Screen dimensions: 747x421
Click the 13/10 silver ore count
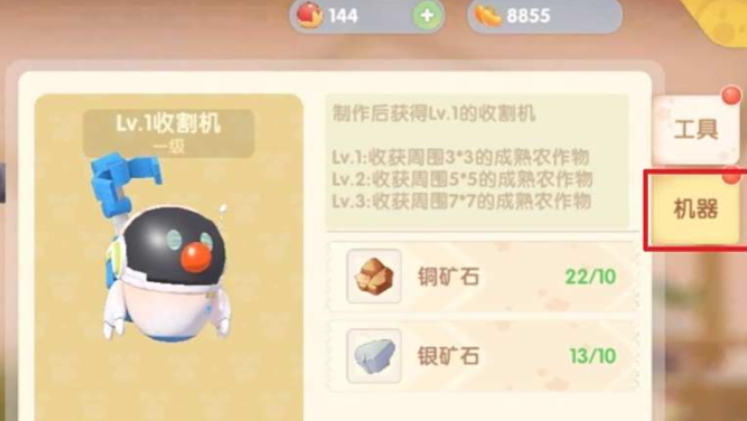click(x=593, y=356)
